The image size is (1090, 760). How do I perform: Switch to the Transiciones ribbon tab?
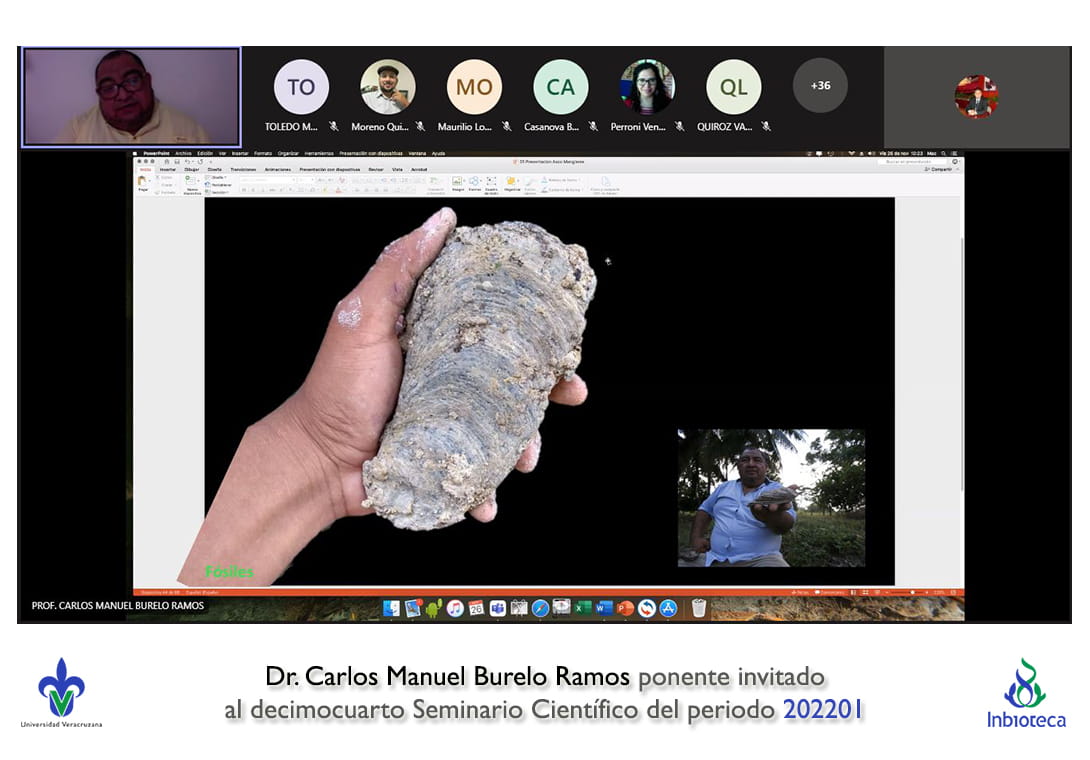[x=245, y=170]
